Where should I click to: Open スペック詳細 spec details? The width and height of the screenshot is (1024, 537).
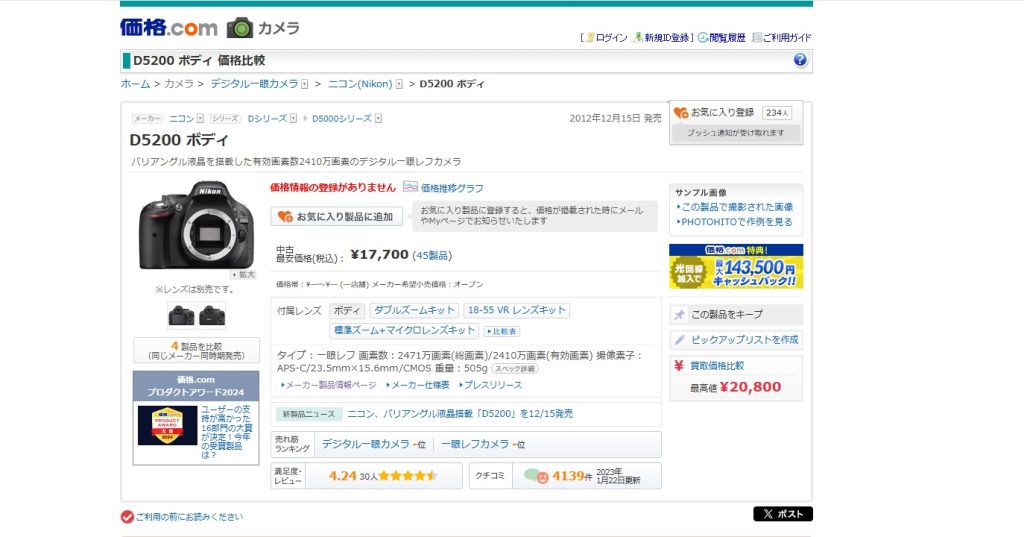tap(515, 369)
